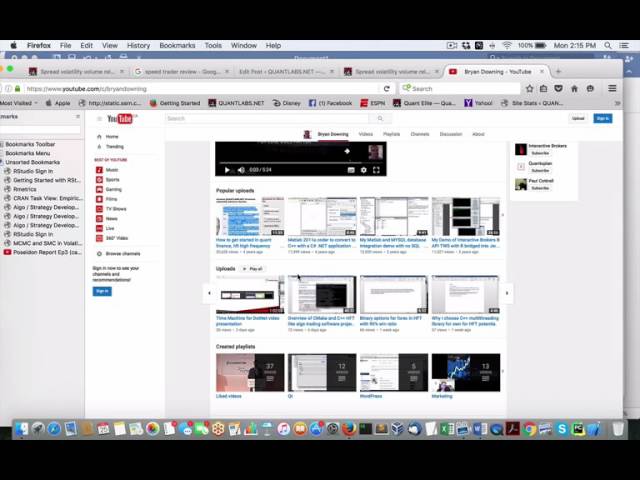Play the channel trailer video

pos(227,170)
